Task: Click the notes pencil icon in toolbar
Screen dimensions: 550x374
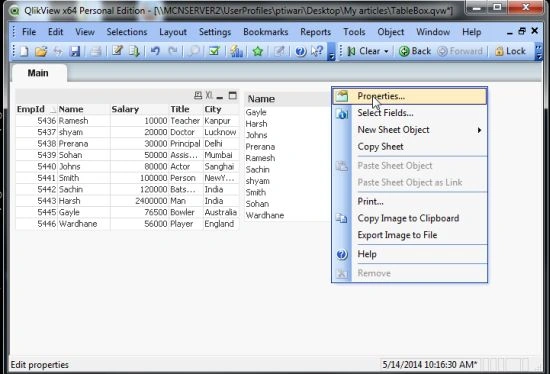Action: pos(279,51)
